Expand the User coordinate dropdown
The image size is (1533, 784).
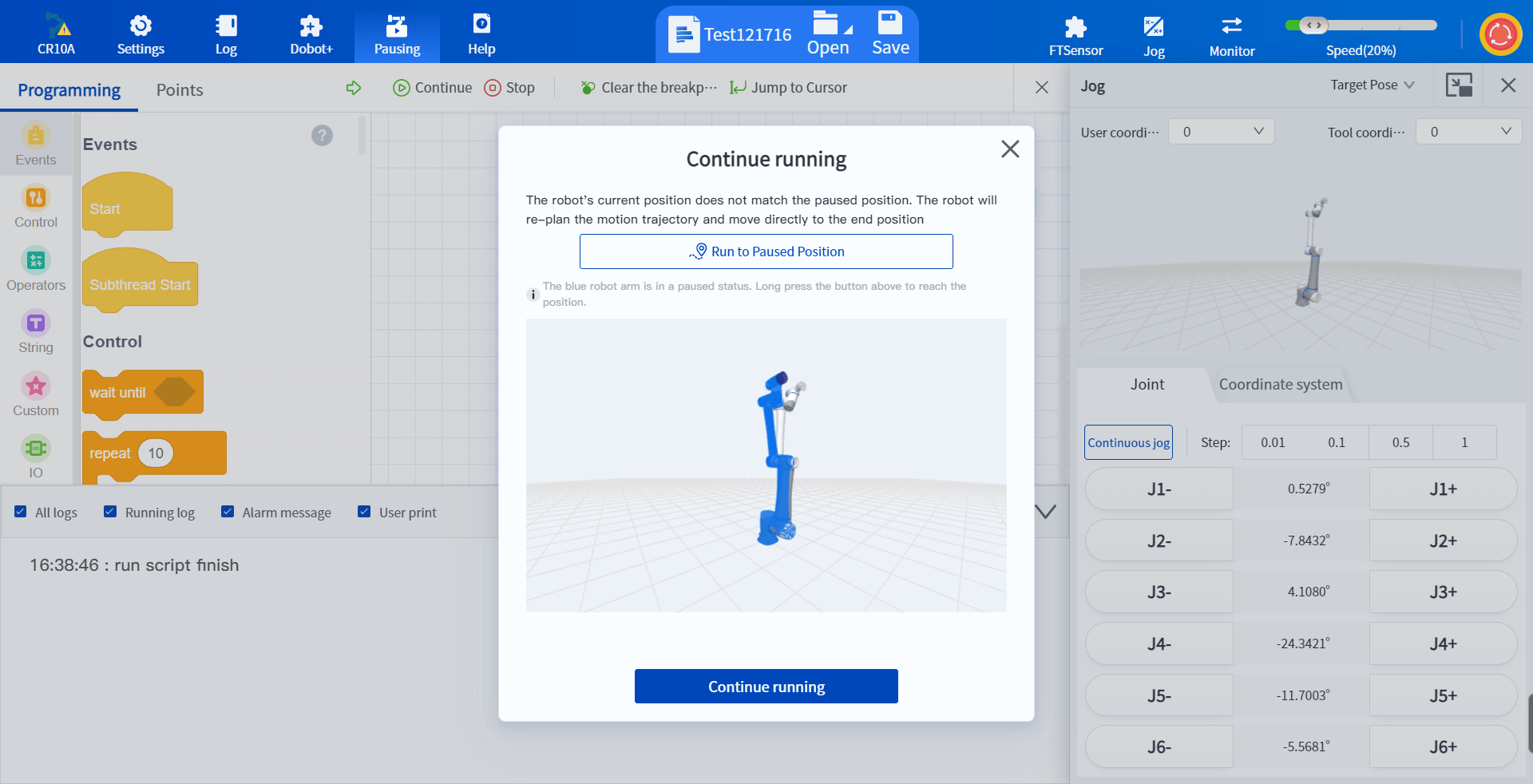[x=1221, y=132]
